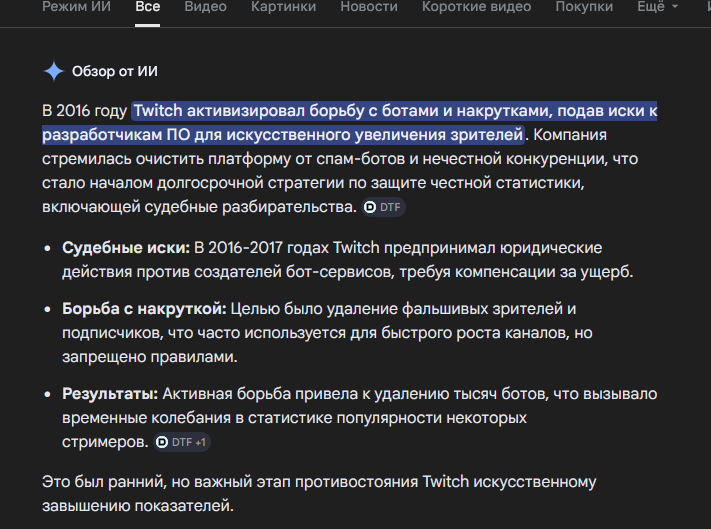
Task: Open the DTF +1 sources chip
Action: click(x=182, y=442)
